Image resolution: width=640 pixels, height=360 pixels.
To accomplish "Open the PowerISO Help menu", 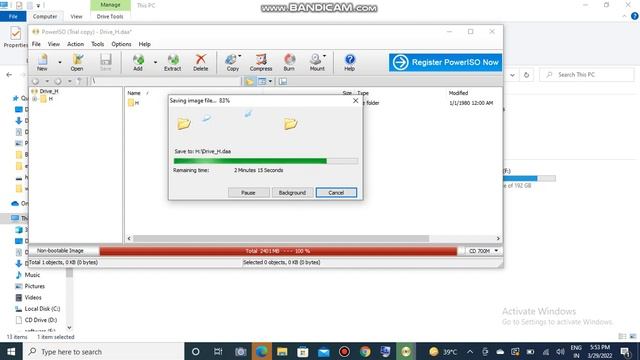I will (144, 44).
